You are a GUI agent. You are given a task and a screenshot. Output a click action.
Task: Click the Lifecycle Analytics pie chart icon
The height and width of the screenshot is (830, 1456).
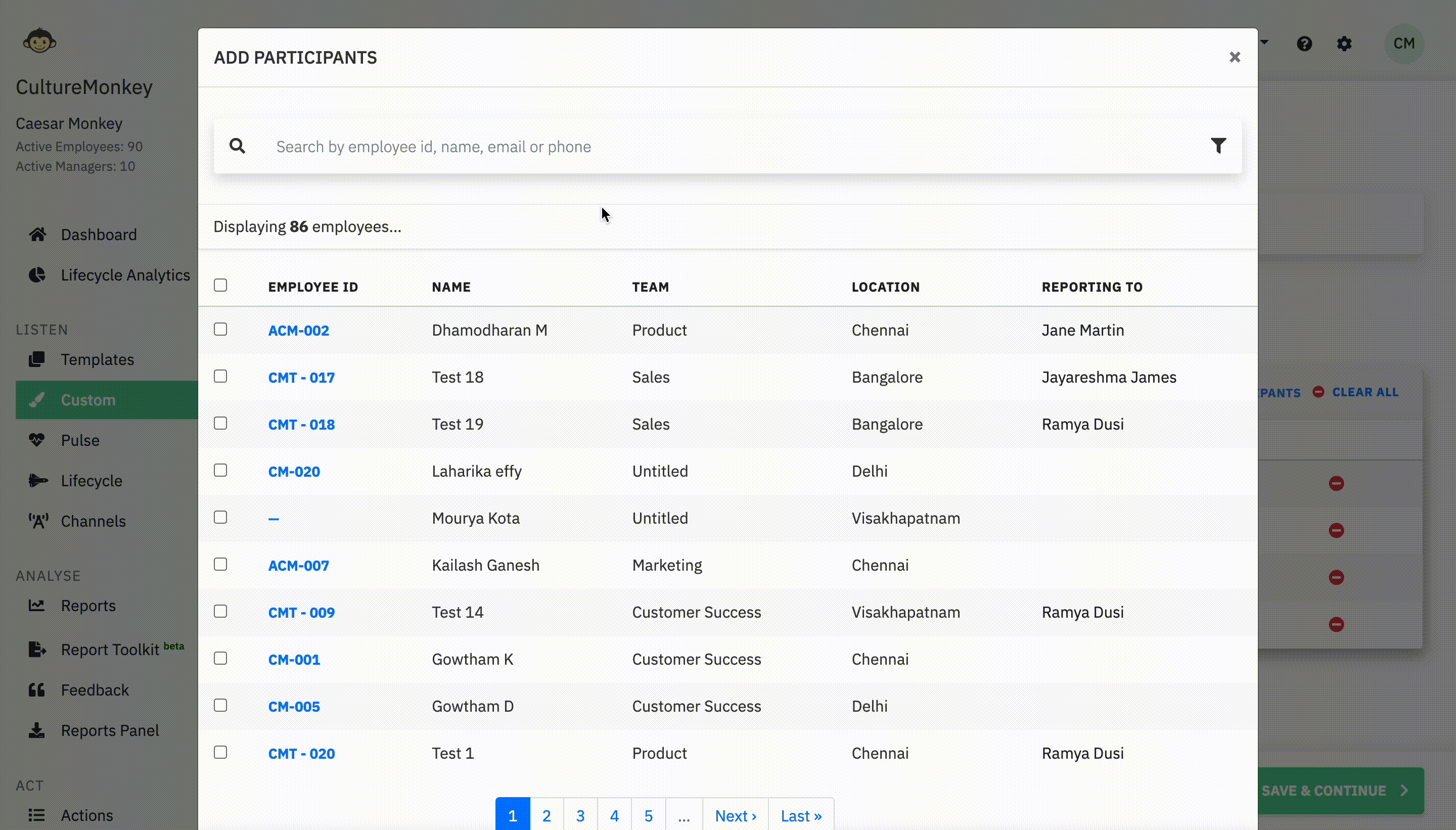click(x=37, y=275)
